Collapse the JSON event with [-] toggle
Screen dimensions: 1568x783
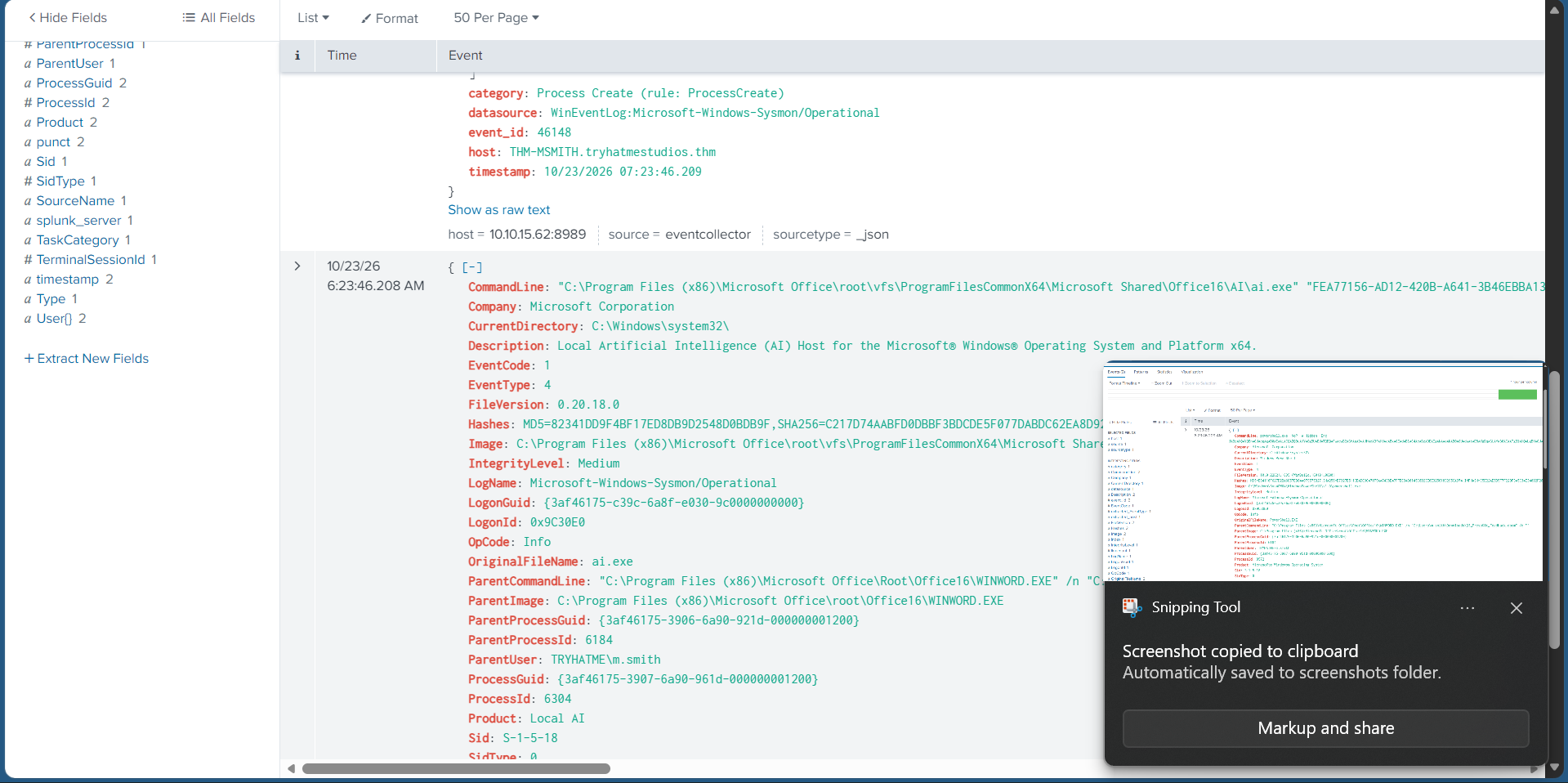click(472, 267)
